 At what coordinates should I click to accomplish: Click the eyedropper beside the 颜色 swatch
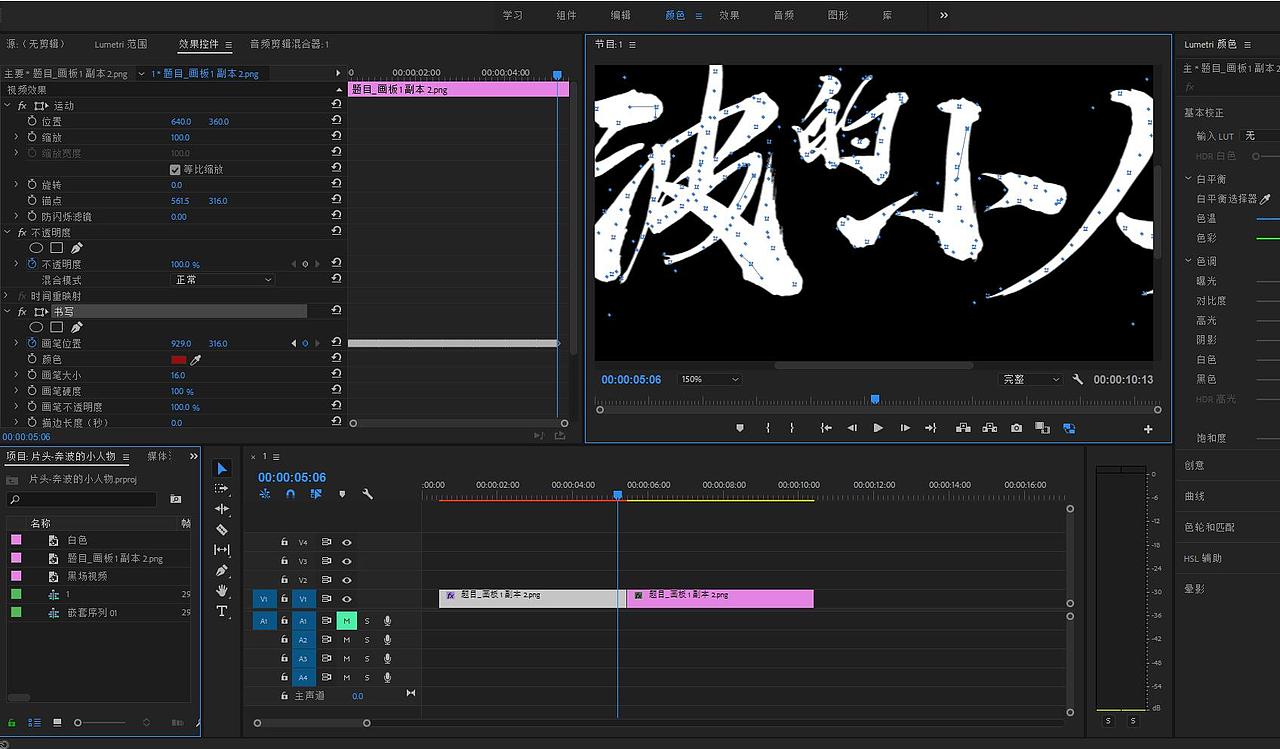pos(196,359)
